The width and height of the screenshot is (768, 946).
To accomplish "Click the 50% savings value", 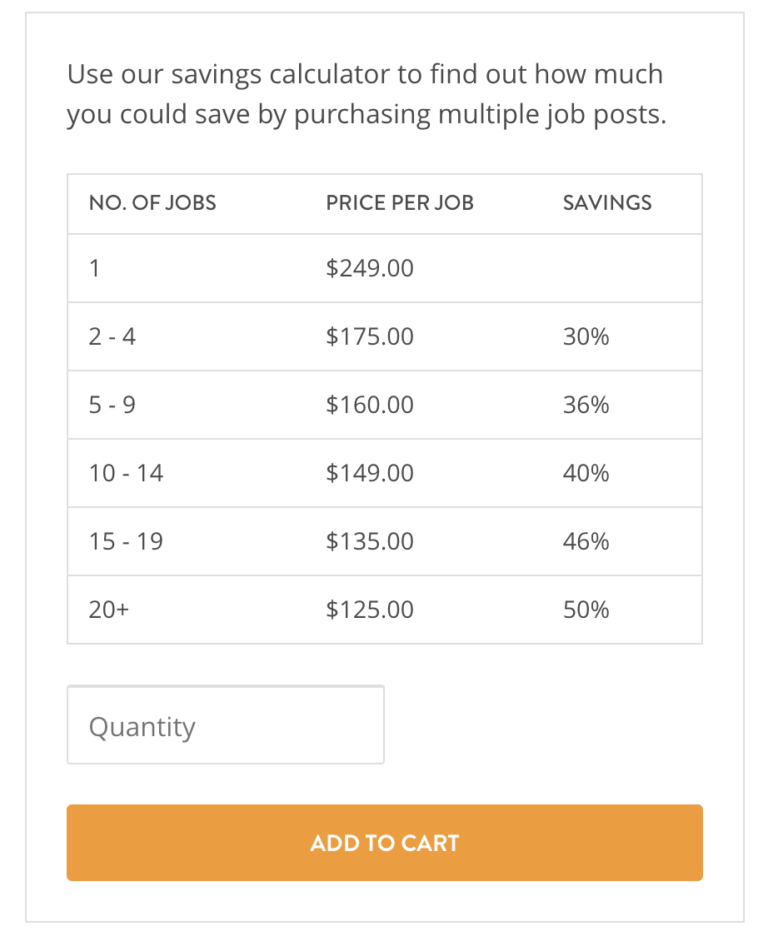I will 585,609.
